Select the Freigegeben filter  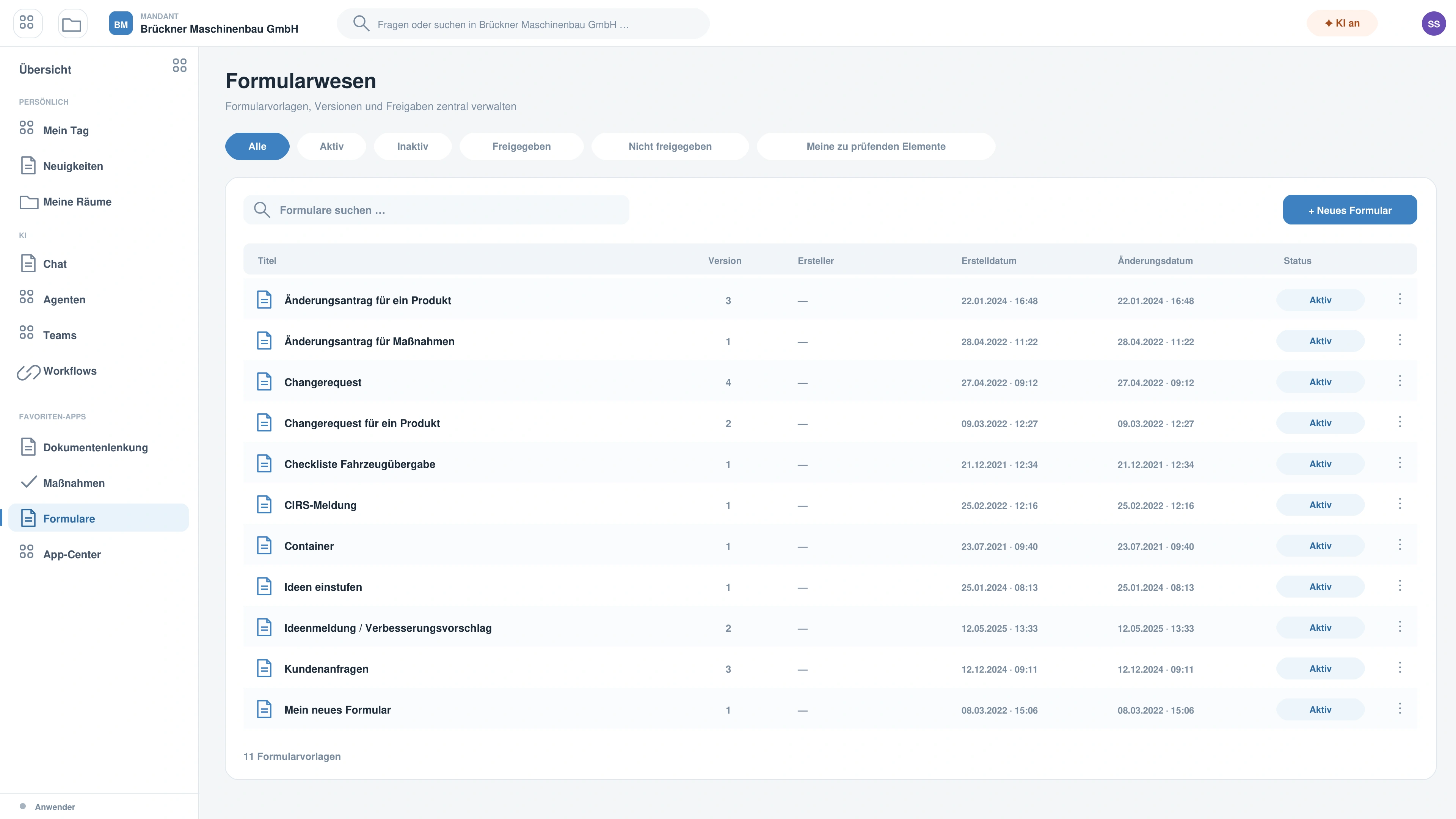[x=521, y=146]
